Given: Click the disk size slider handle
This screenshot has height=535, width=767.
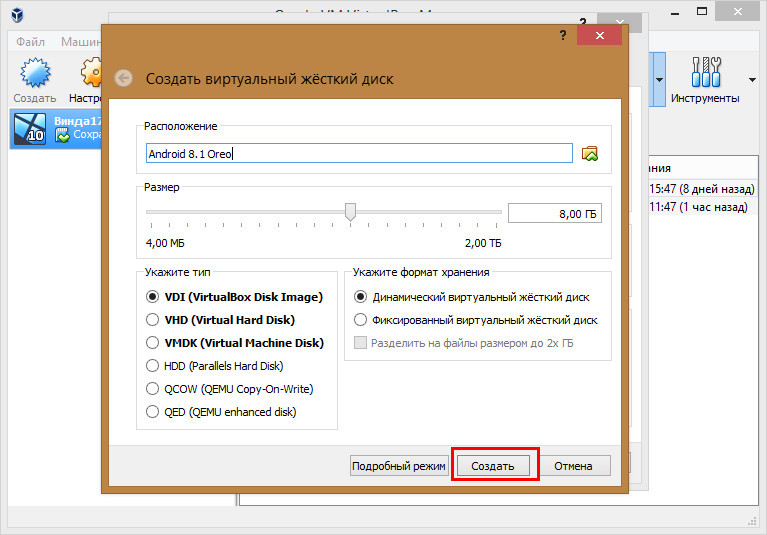Looking at the screenshot, I should pyautogui.click(x=350, y=212).
